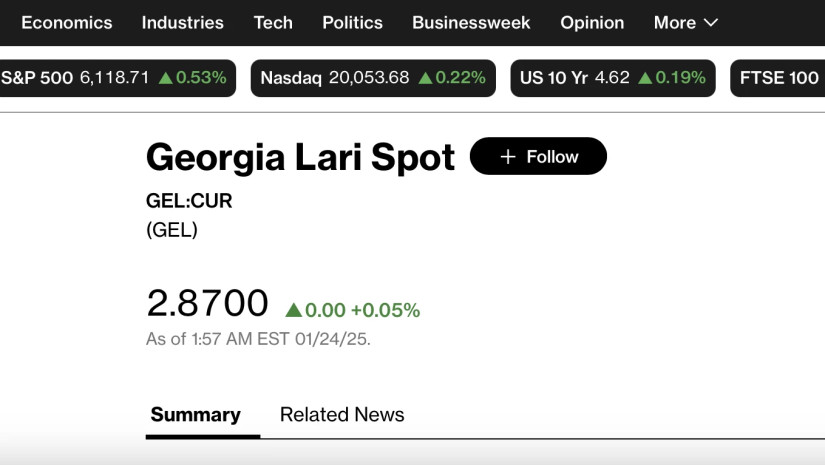Viewport: 825px width, 465px height.
Task: Open the Nasdaq ticker pill
Action: point(372,78)
